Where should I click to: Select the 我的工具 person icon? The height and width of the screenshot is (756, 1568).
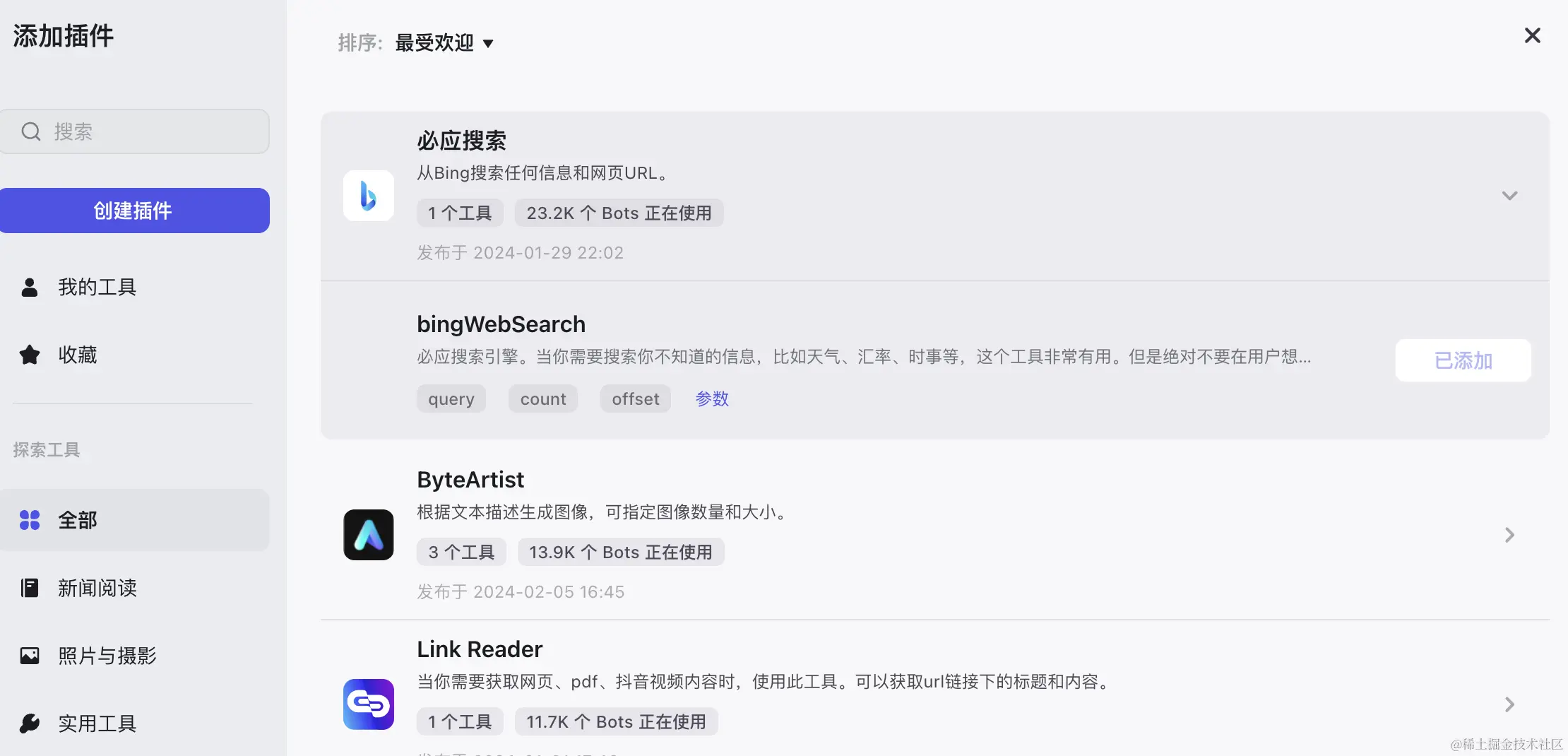29,286
